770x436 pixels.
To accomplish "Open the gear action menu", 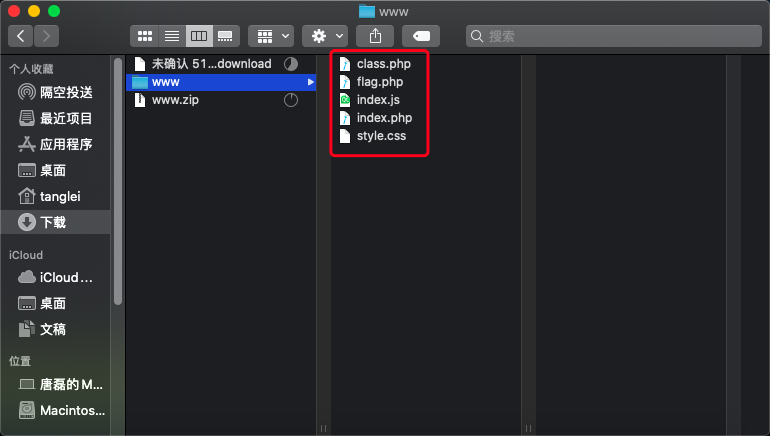I will tap(325, 36).
